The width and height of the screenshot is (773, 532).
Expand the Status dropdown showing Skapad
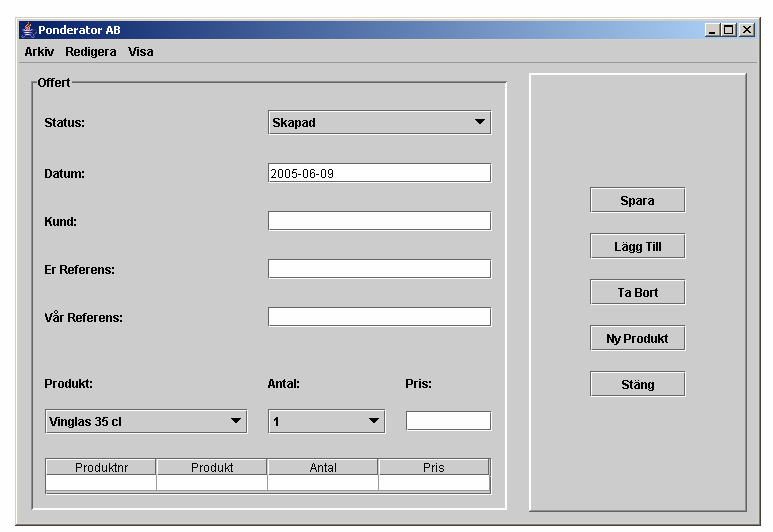click(380, 122)
